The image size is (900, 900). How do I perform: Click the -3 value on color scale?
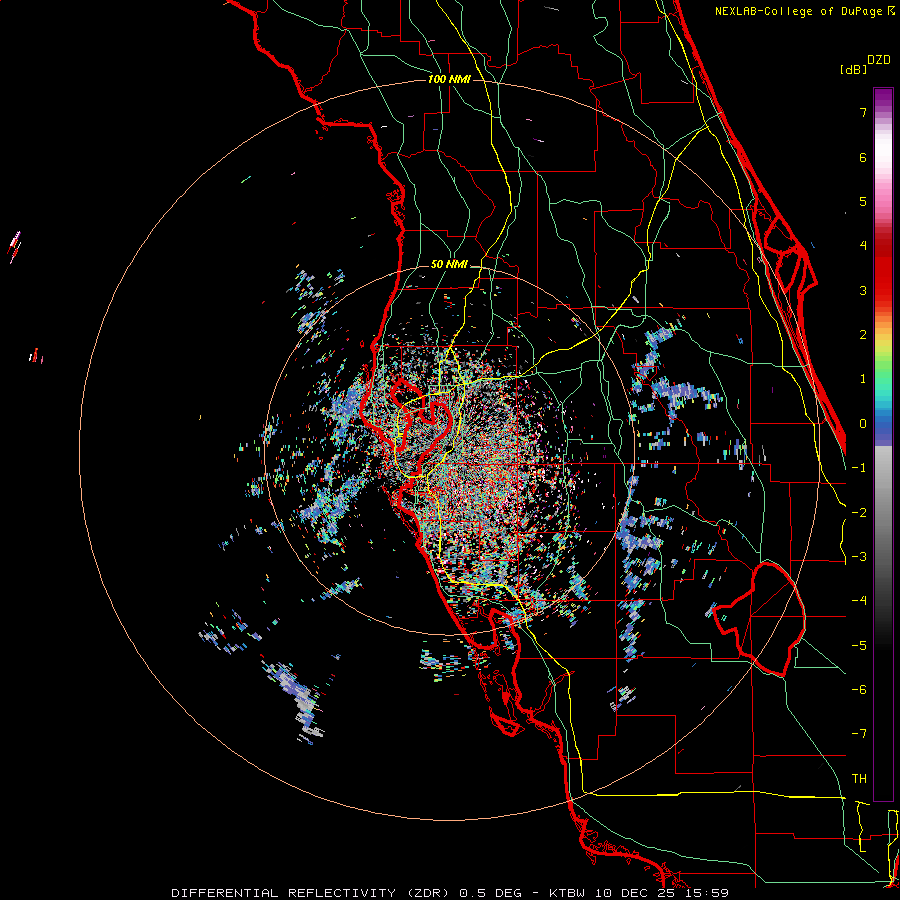(x=859, y=557)
